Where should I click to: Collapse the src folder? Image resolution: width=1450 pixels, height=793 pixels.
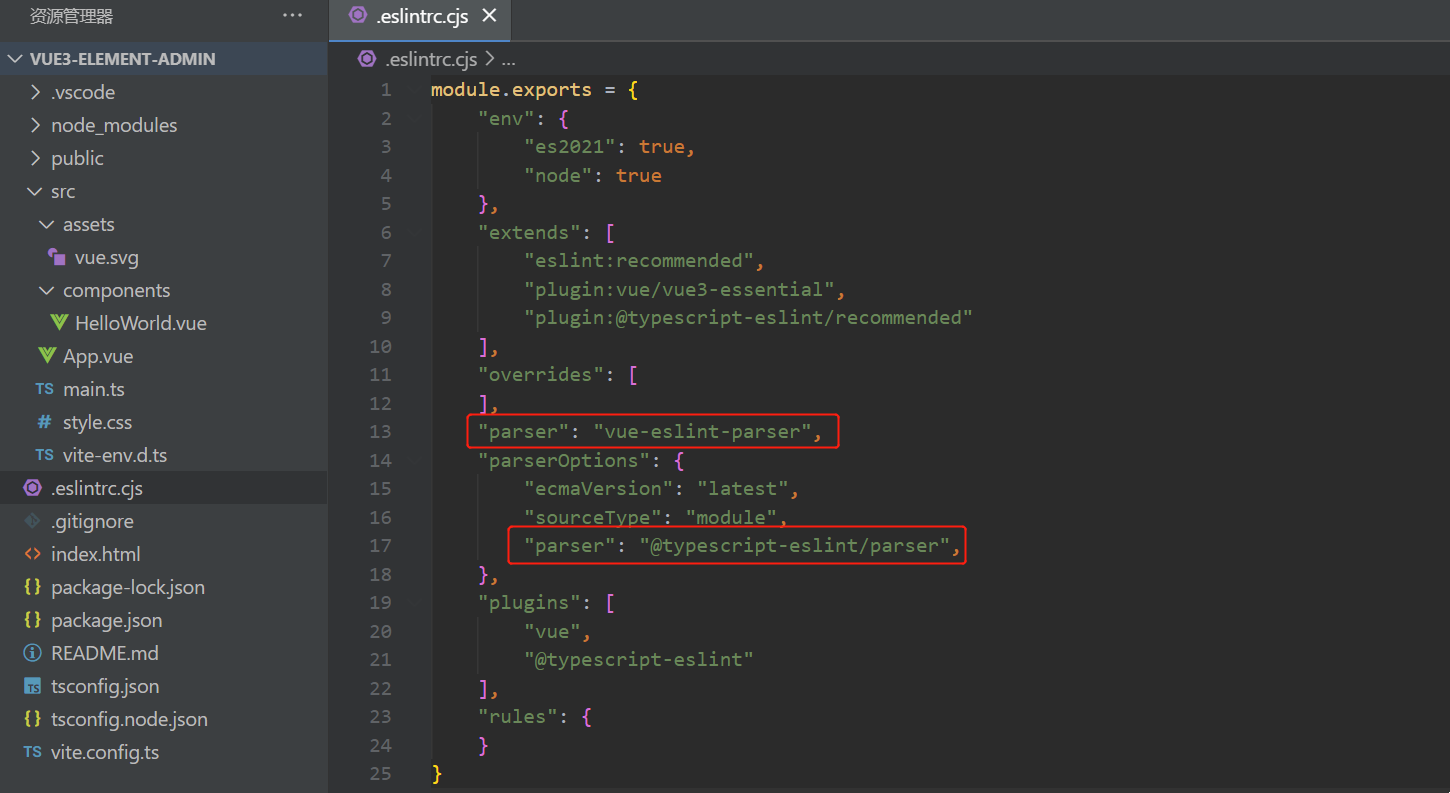[x=36, y=191]
